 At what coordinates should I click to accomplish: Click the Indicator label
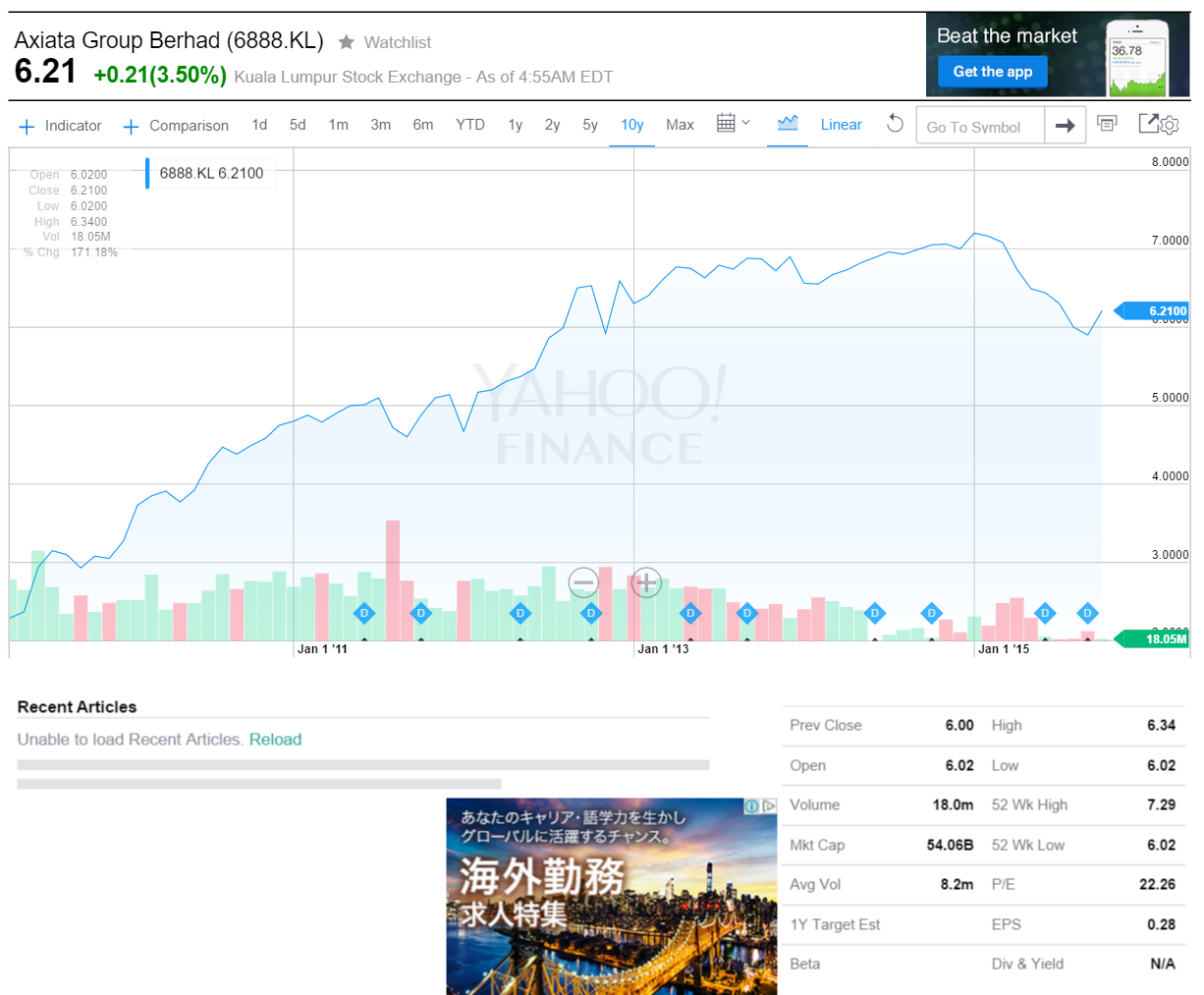[x=74, y=126]
